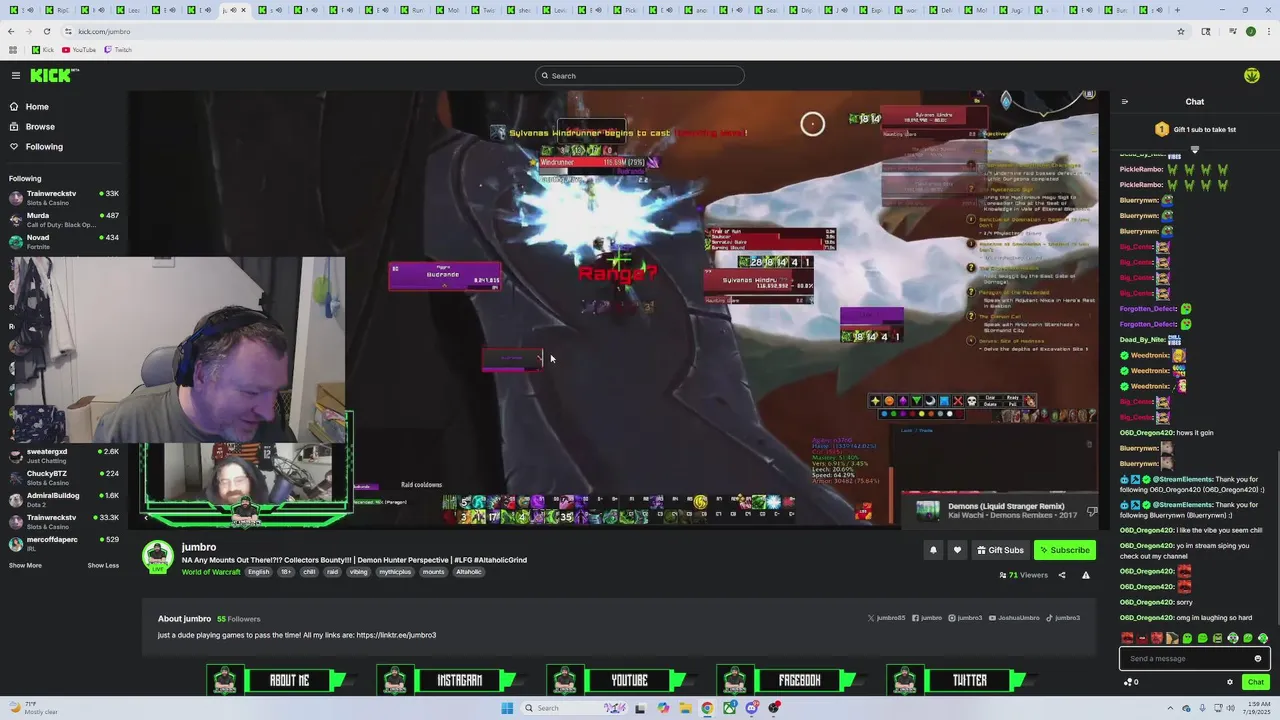Share the stream with share icon
Screen dimensions: 1280x720
[1062, 575]
